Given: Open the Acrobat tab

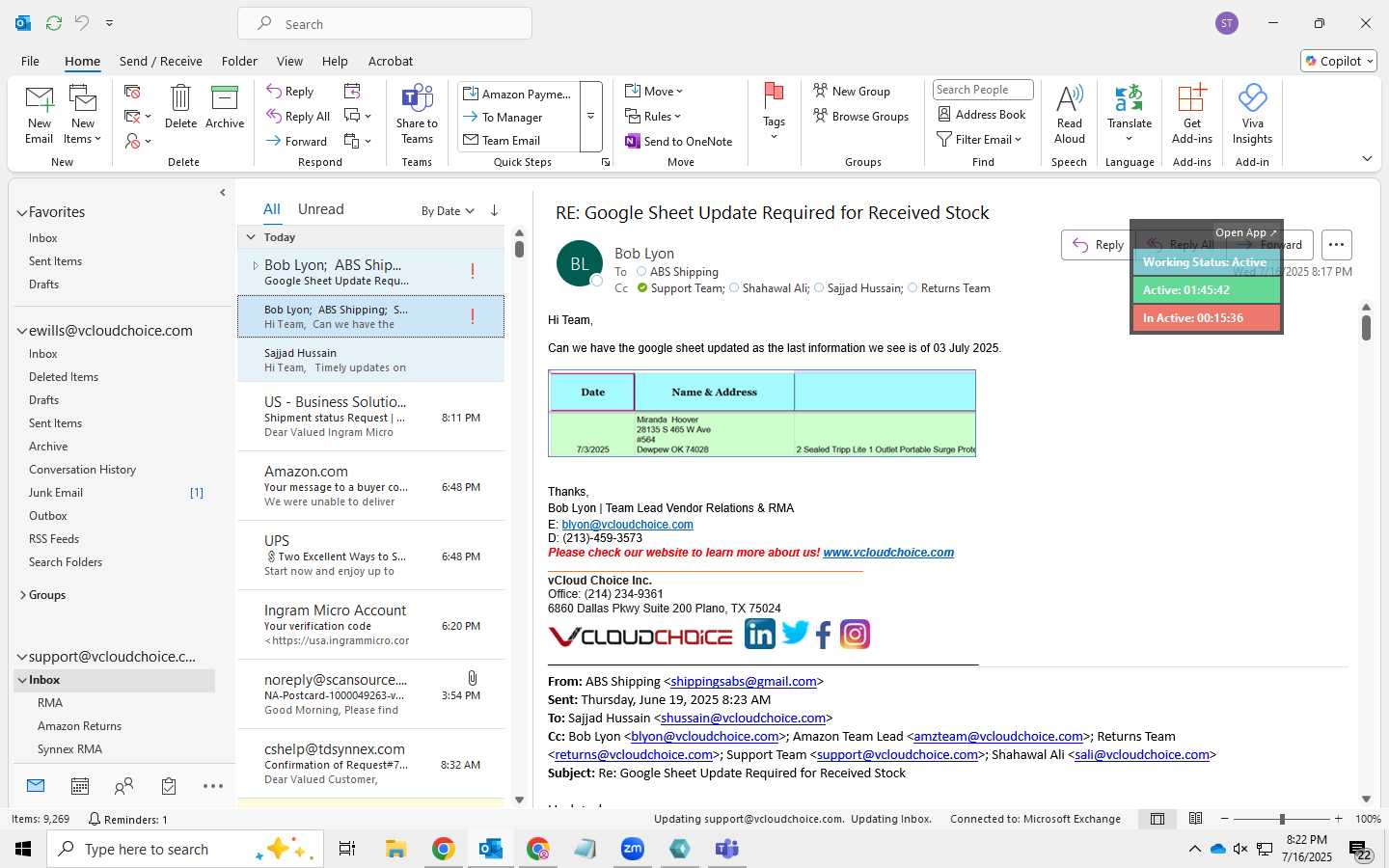Looking at the screenshot, I should (391, 61).
